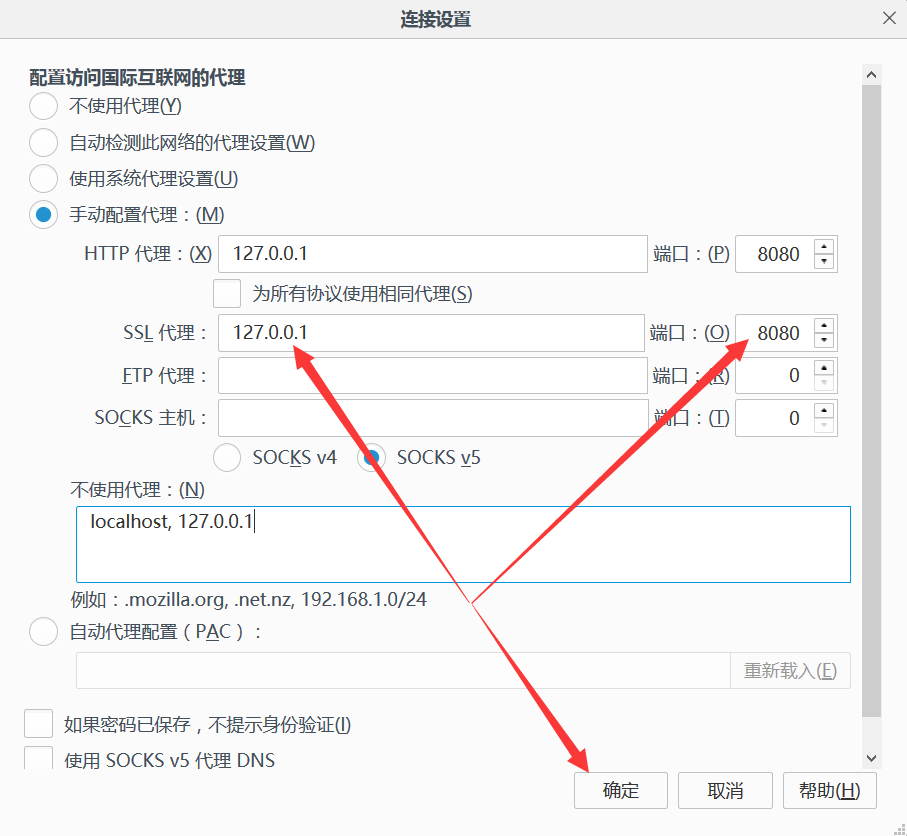Decrease HTTP proxy port with down arrow
Viewport: 907px width, 836px height.
[x=824, y=262]
